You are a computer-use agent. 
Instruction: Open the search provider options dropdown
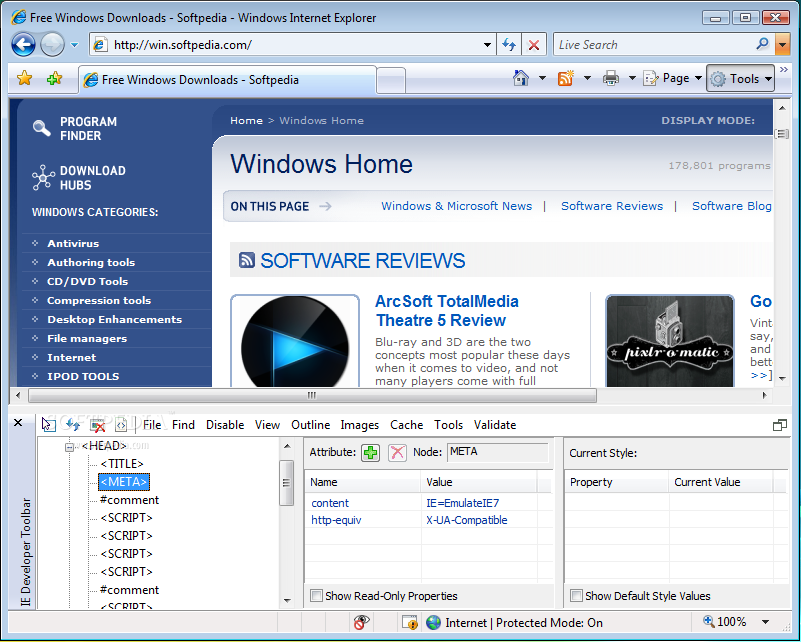[x=782, y=44]
